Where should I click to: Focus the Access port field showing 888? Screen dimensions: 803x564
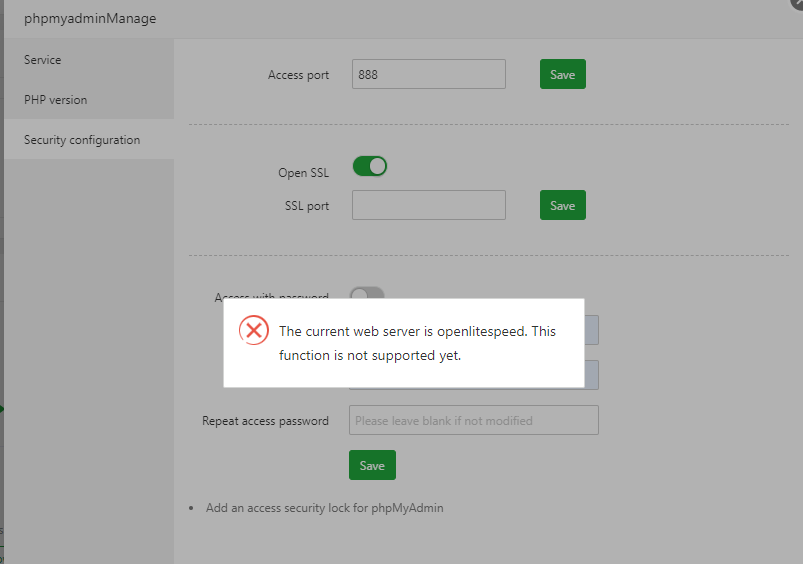(428, 74)
